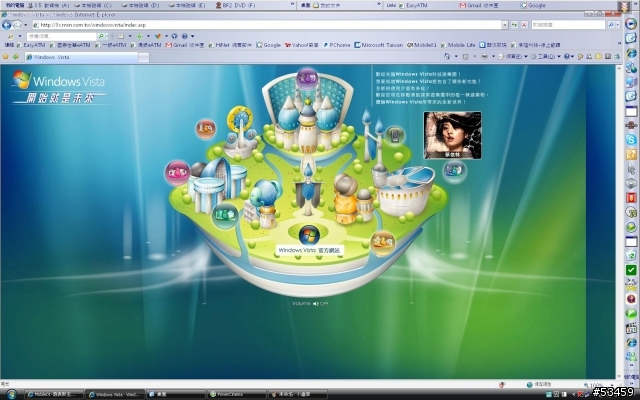Click the Google link in top desktop toolbar
The width and height of the screenshot is (640, 400).
pyautogui.click(x=533, y=5)
